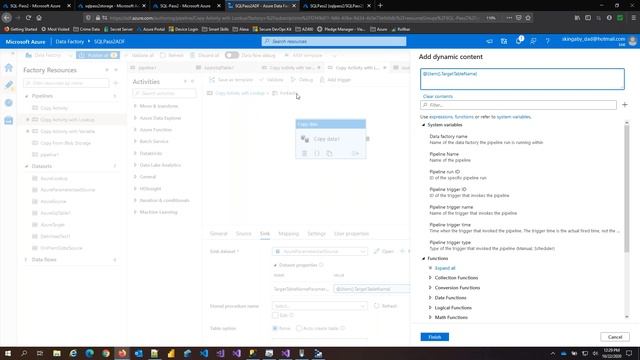The height and width of the screenshot is (360, 640).
Task: Expand Conversion Functions
Action: [430, 288]
